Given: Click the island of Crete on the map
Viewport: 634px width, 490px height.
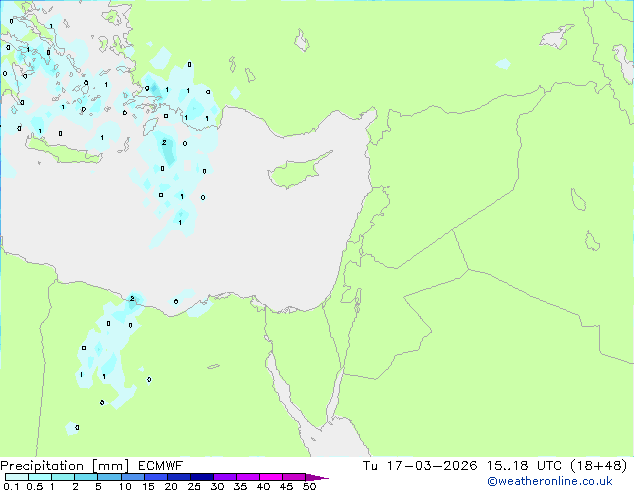Looking at the screenshot, I should (65, 151).
